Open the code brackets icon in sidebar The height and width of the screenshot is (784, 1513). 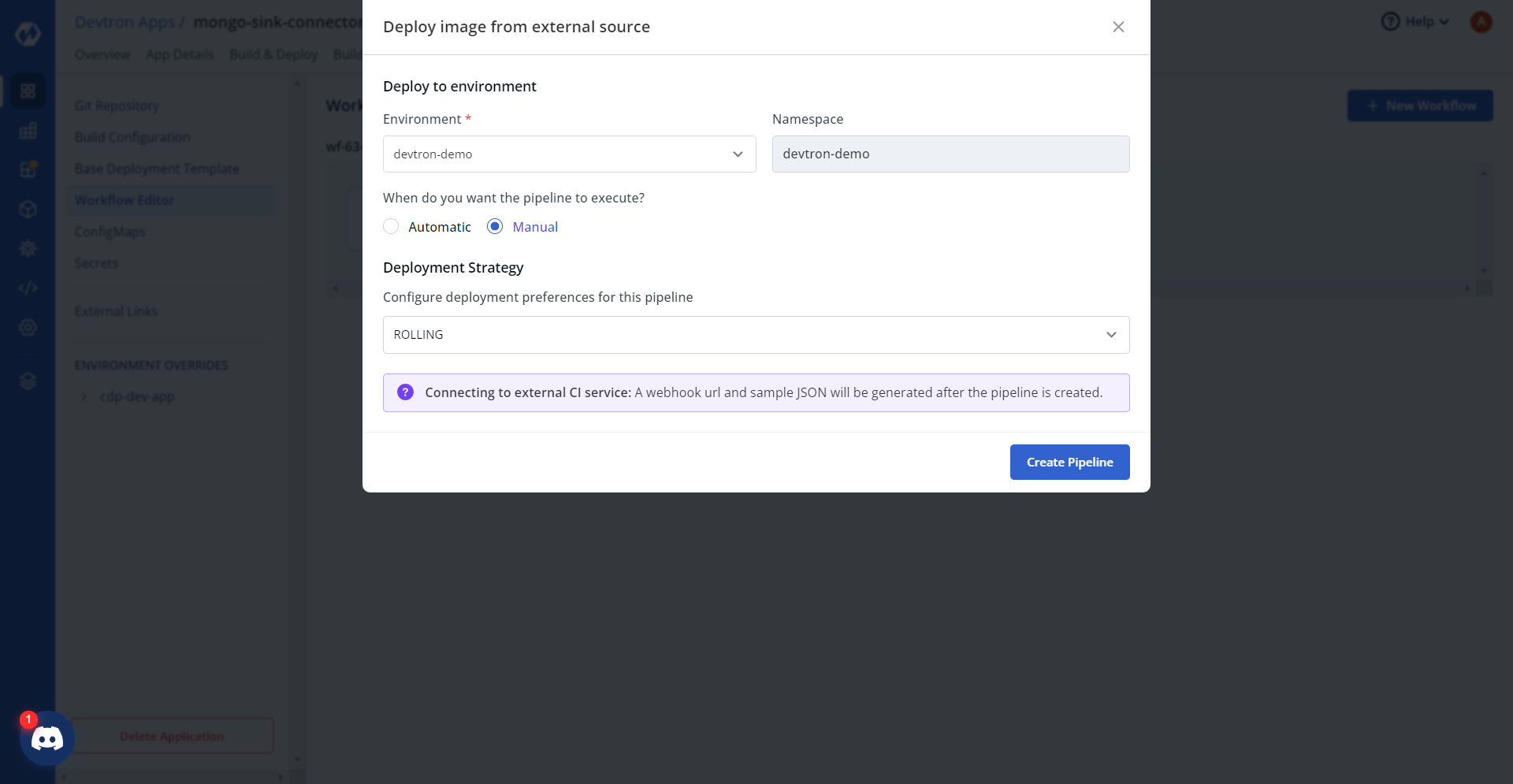28,288
